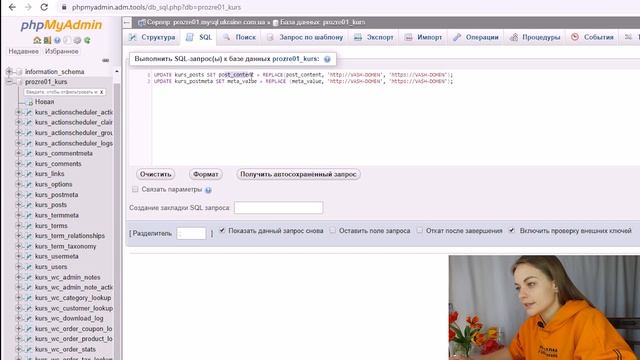Click the Разделитель delimiter field
Screen dimensions: 640x360
pyautogui.click(x=191, y=233)
